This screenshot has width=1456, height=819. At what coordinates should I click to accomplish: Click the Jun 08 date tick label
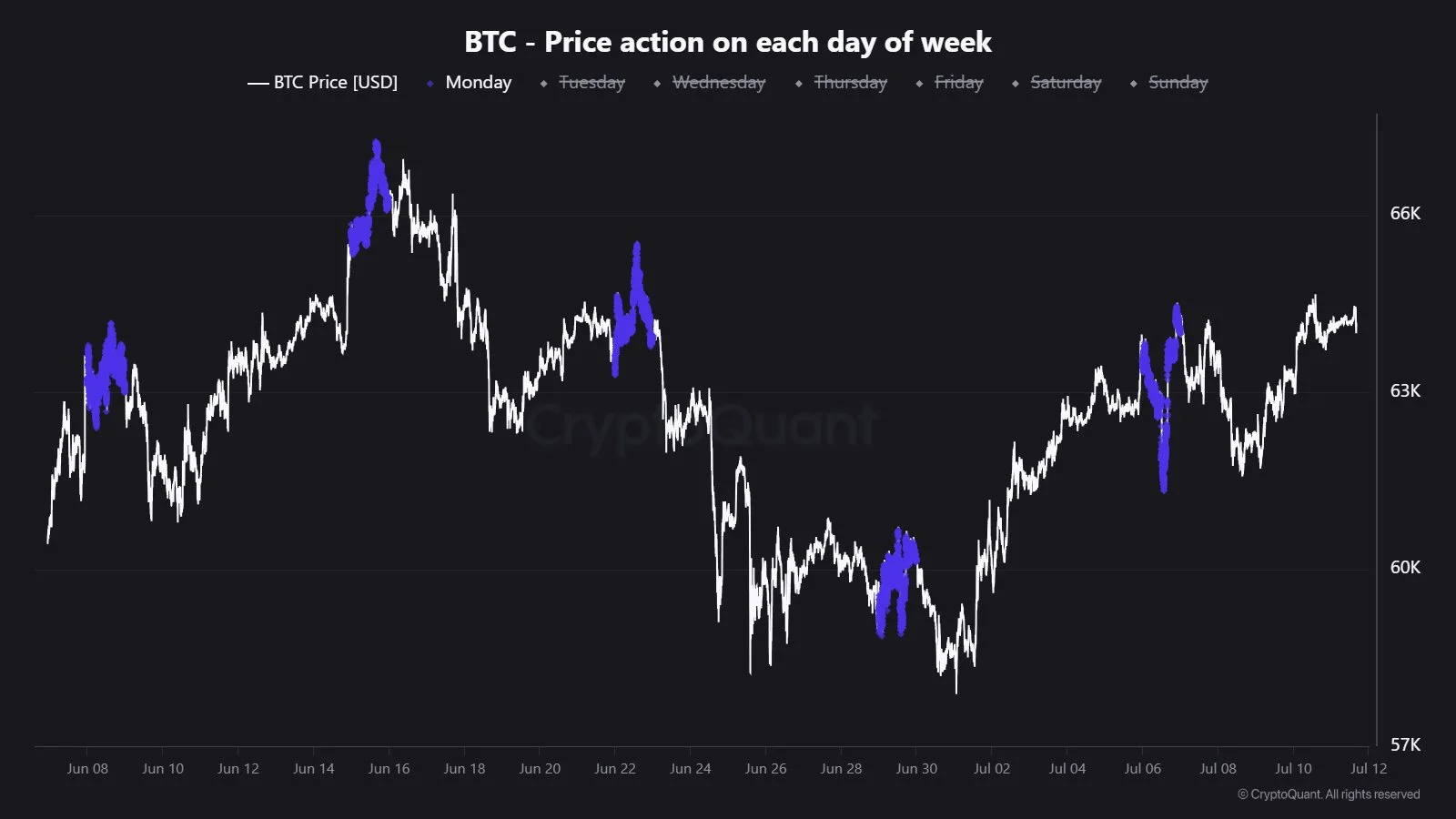click(x=87, y=769)
